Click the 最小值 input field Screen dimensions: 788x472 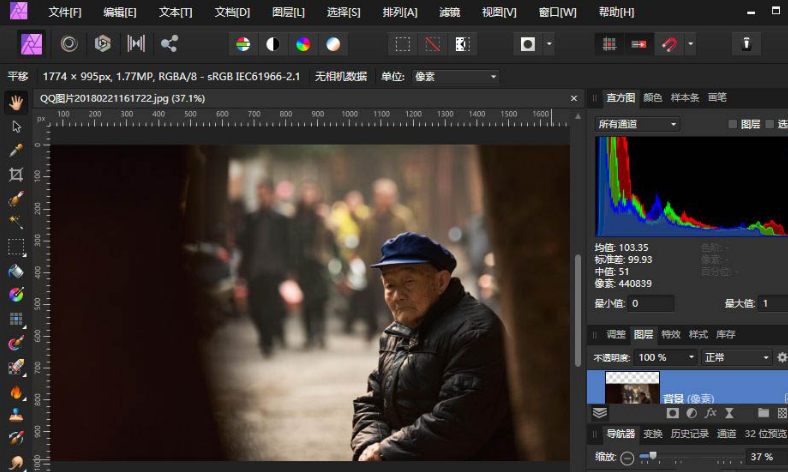pyautogui.click(x=651, y=303)
